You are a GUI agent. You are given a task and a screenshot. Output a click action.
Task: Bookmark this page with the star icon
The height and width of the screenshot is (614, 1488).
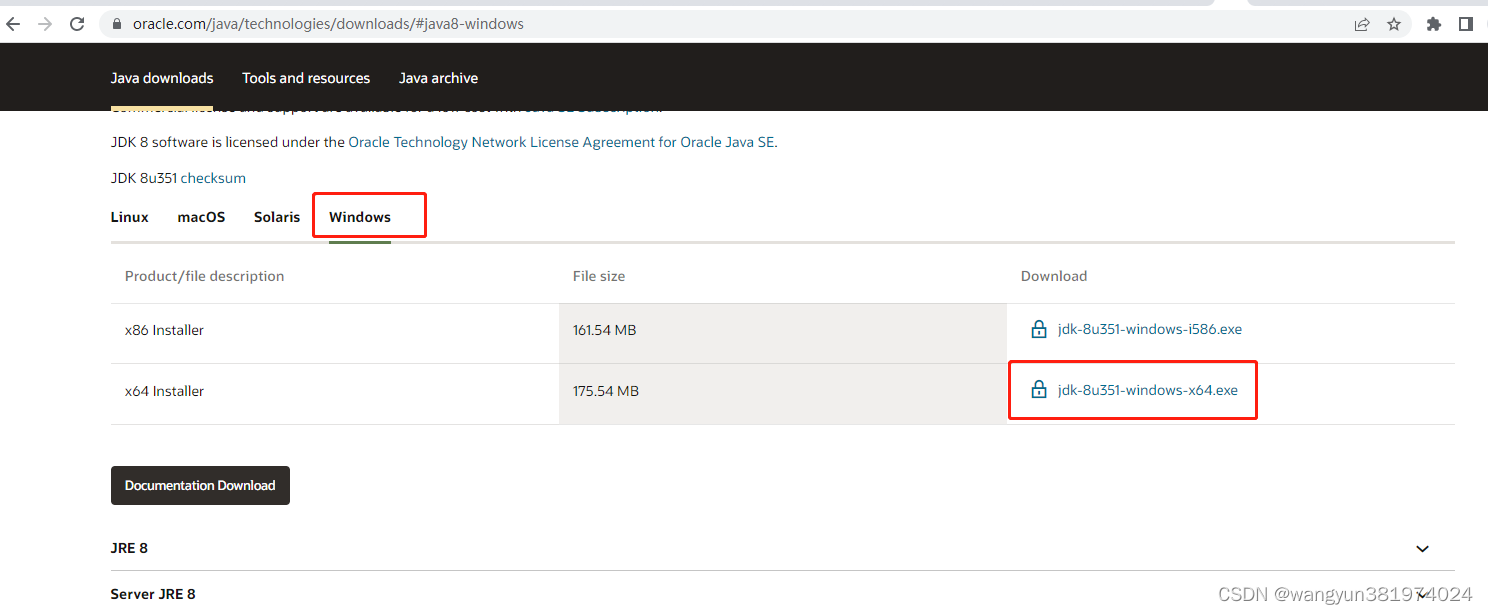1394,24
